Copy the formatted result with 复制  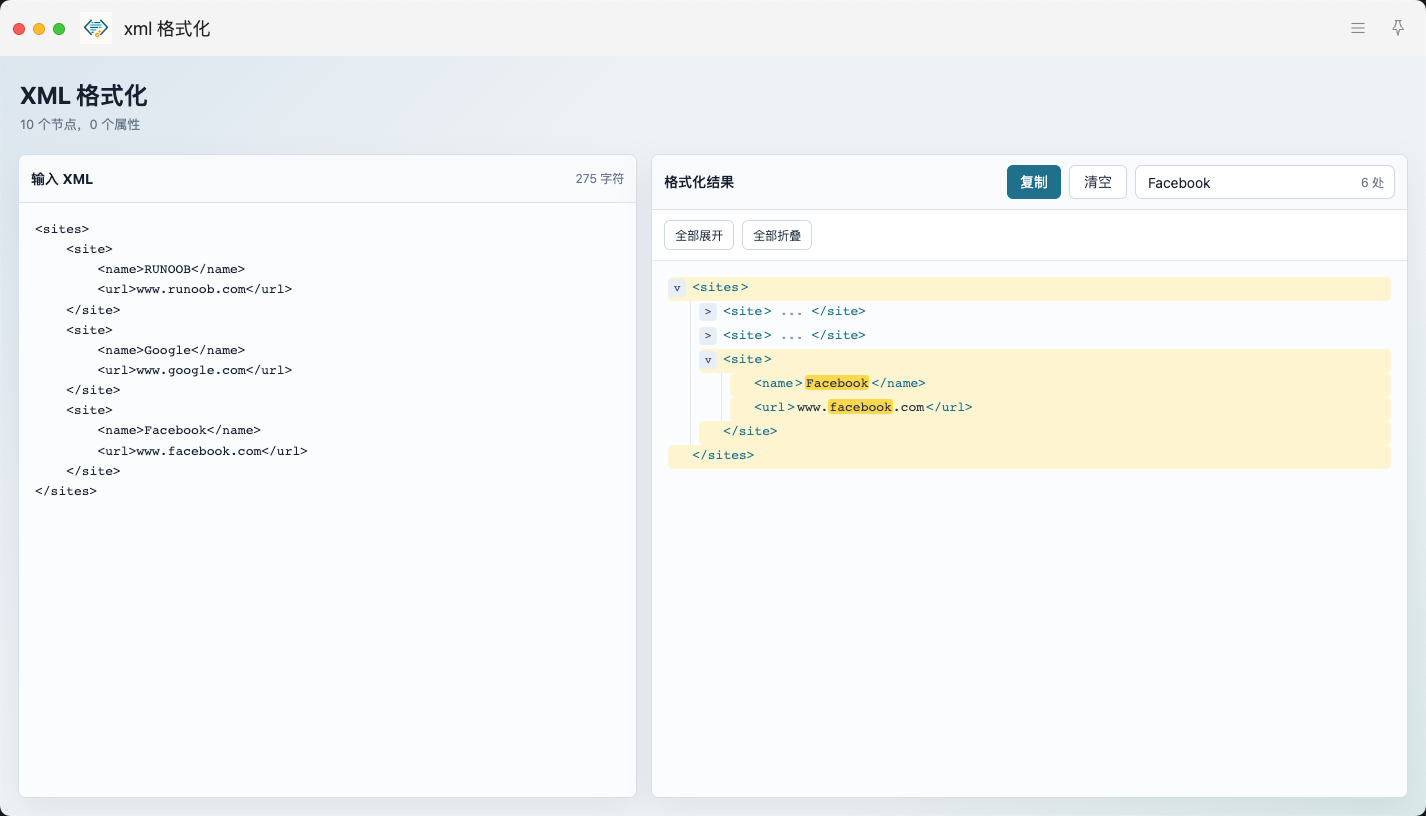coord(1034,182)
